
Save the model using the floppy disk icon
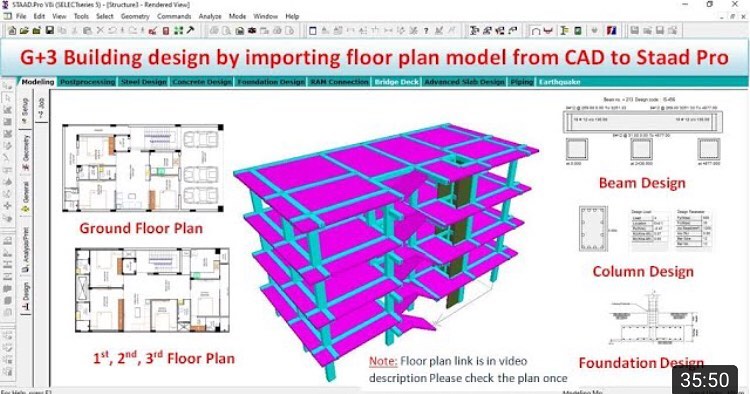(49, 31)
